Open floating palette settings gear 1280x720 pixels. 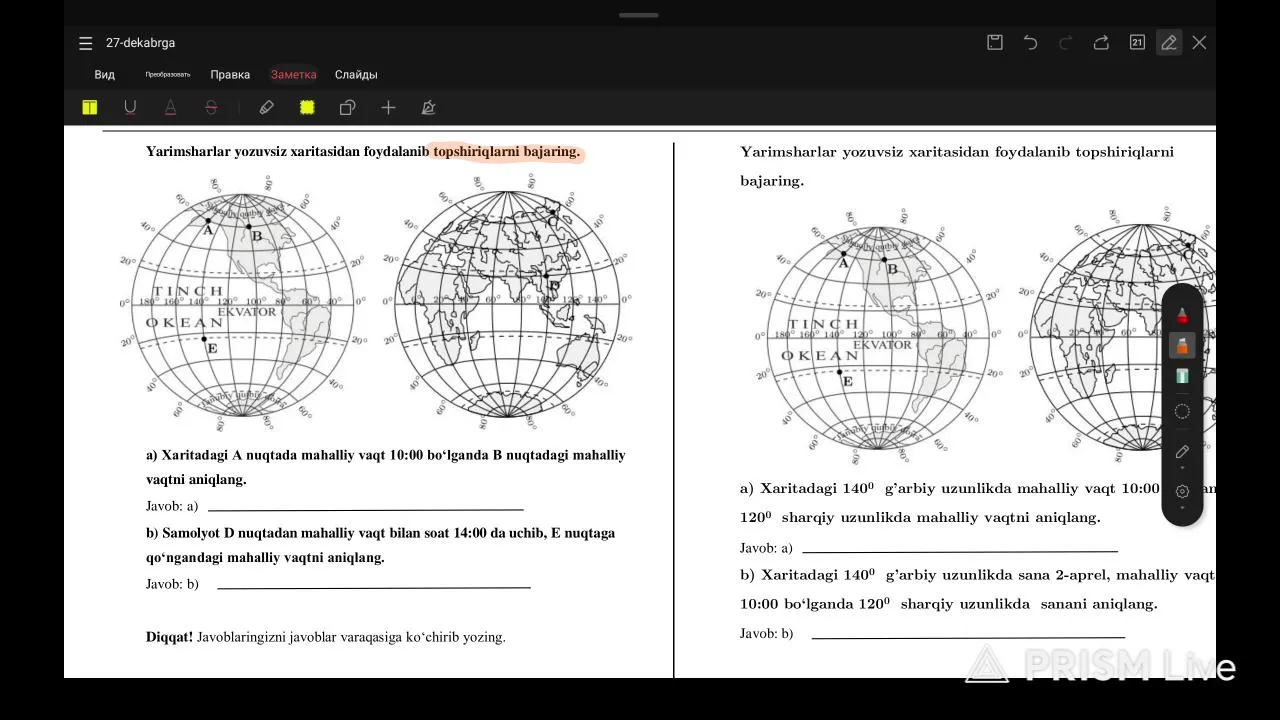coord(1182,491)
